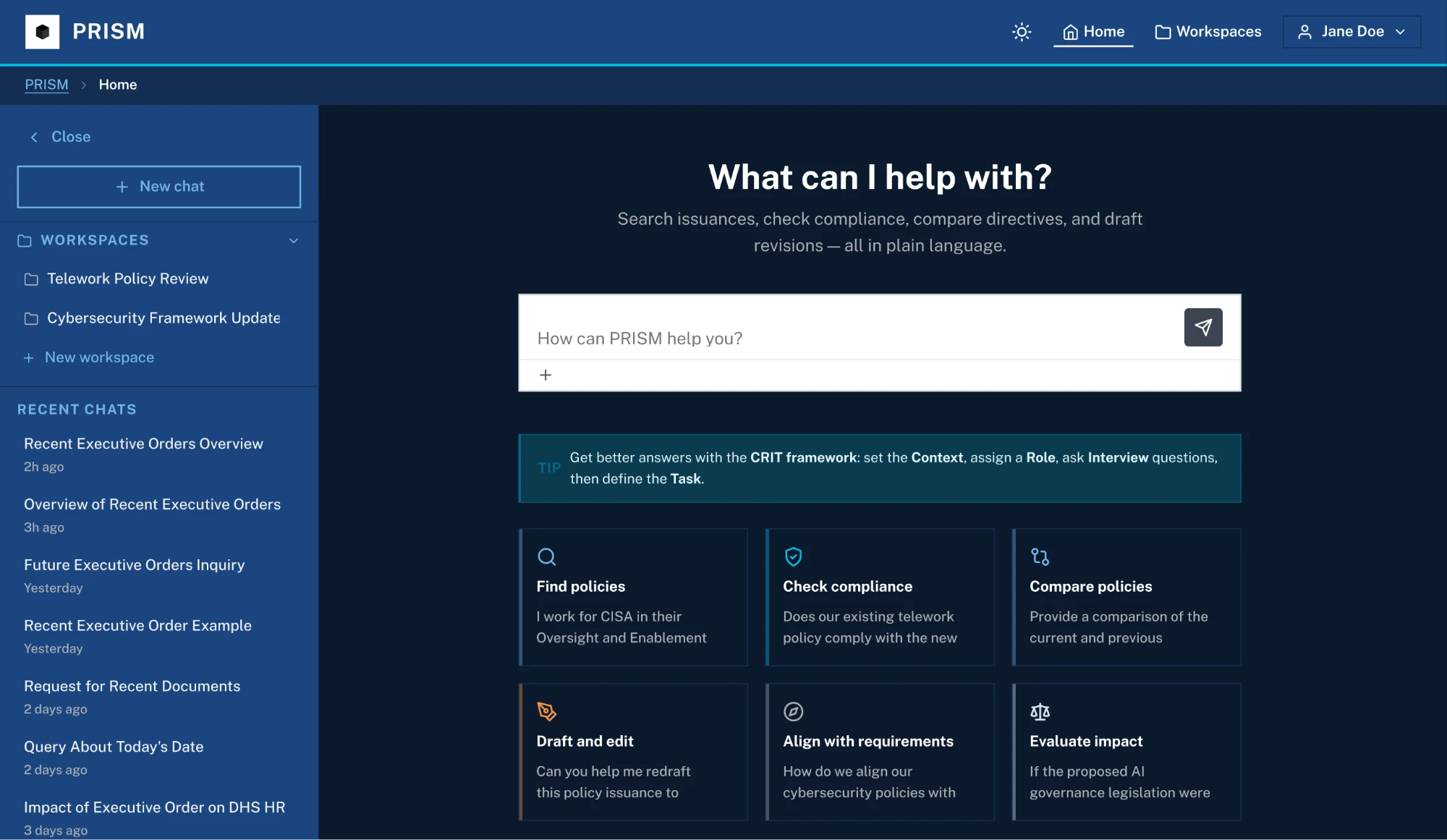Viewport: 1447px width, 840px height.
Task: Click the folder icon of Cybersecurity Framework Update
Action: [x=31, y=318]
